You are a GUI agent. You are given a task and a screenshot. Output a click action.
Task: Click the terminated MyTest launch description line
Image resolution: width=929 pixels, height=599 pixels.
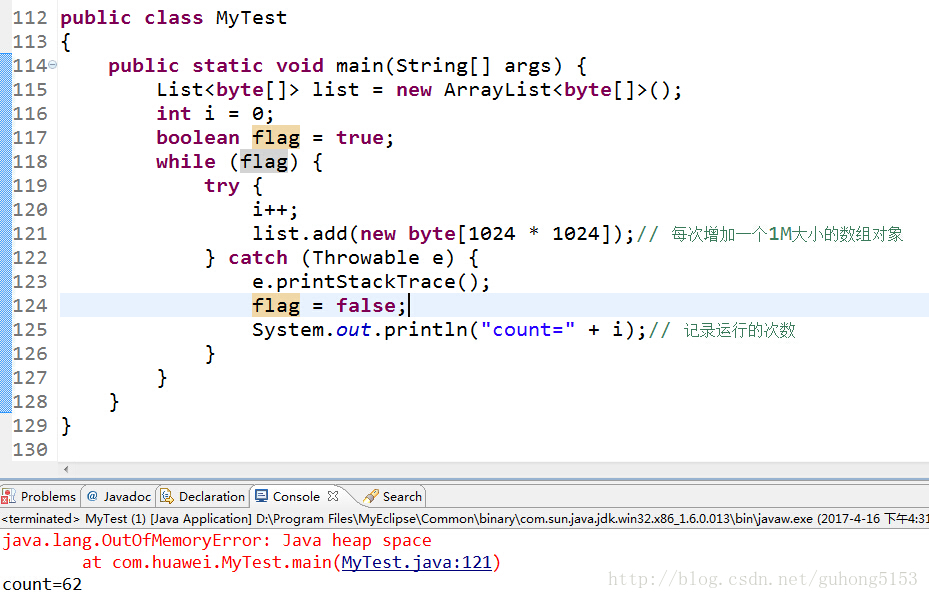(464, 518)
